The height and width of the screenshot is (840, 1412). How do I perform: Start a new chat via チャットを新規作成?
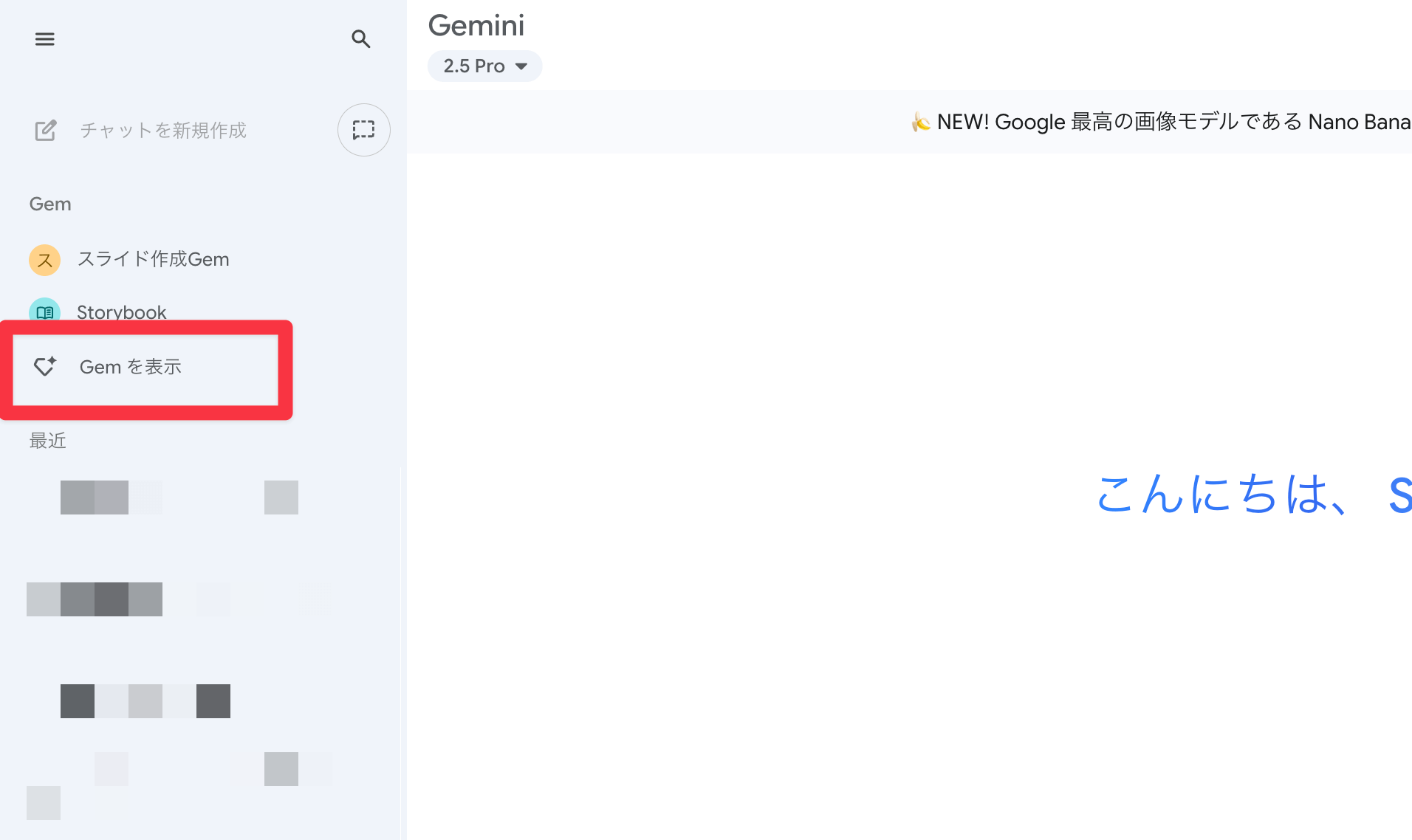tap(162, 130)
